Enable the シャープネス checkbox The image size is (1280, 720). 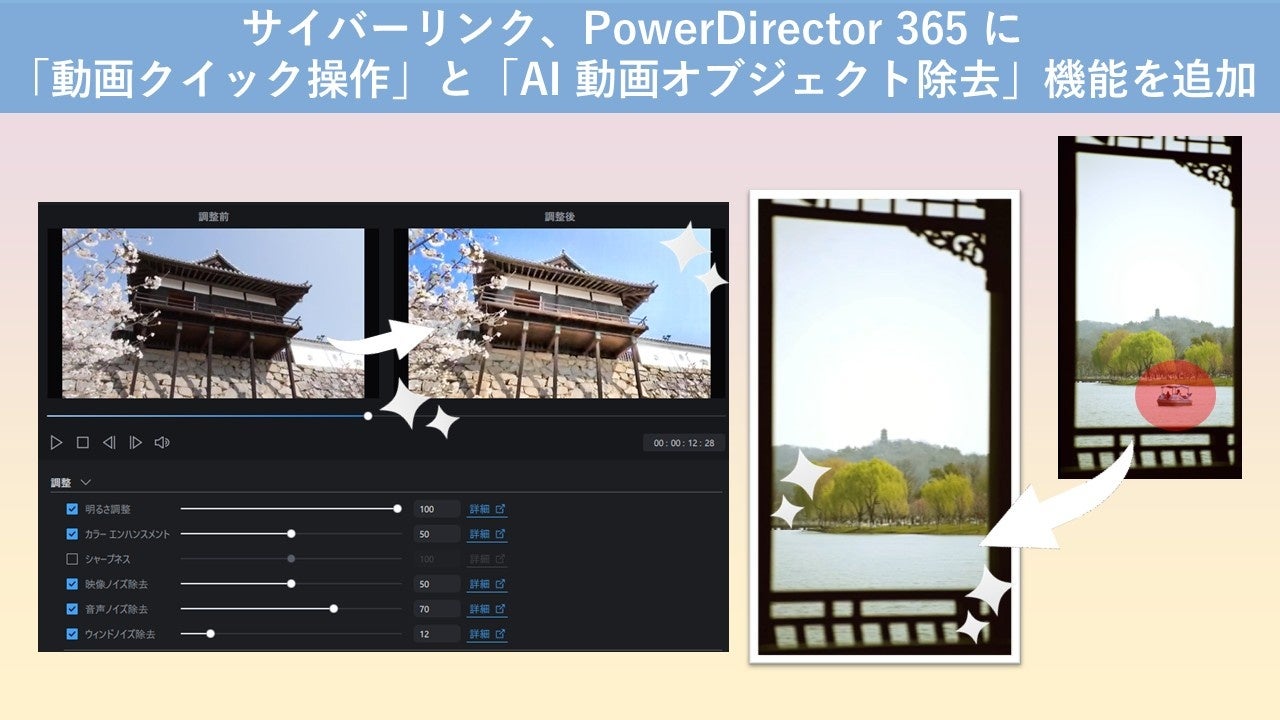click(72, 559)
